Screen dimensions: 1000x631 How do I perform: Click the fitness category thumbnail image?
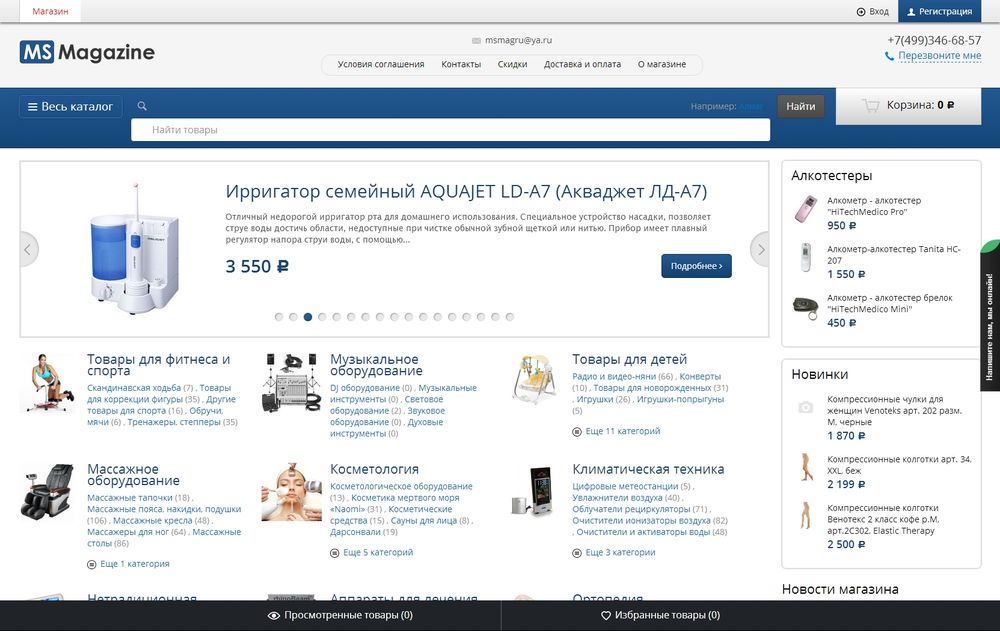click(48, 383)
